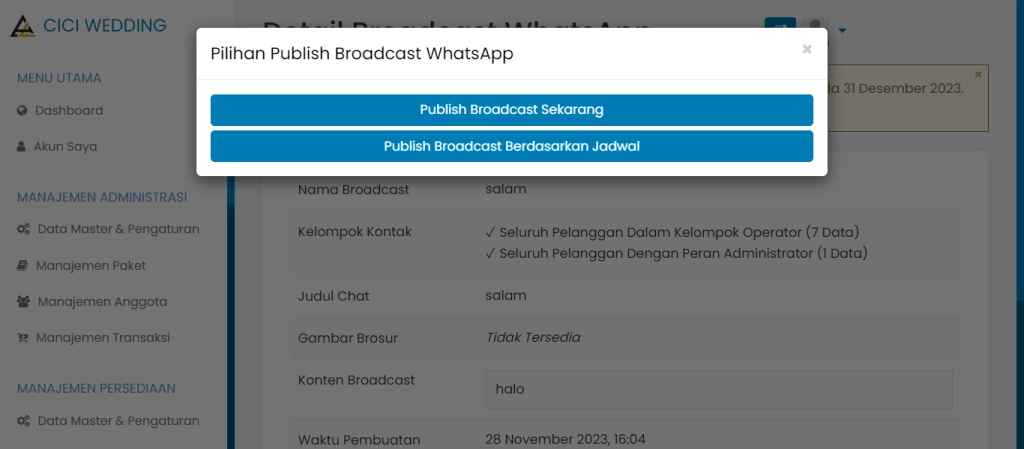This screenshot has height=449, width=1024.
Task: Click the Konten Broadcast box containing halo
Action: [x=719, y=390]
